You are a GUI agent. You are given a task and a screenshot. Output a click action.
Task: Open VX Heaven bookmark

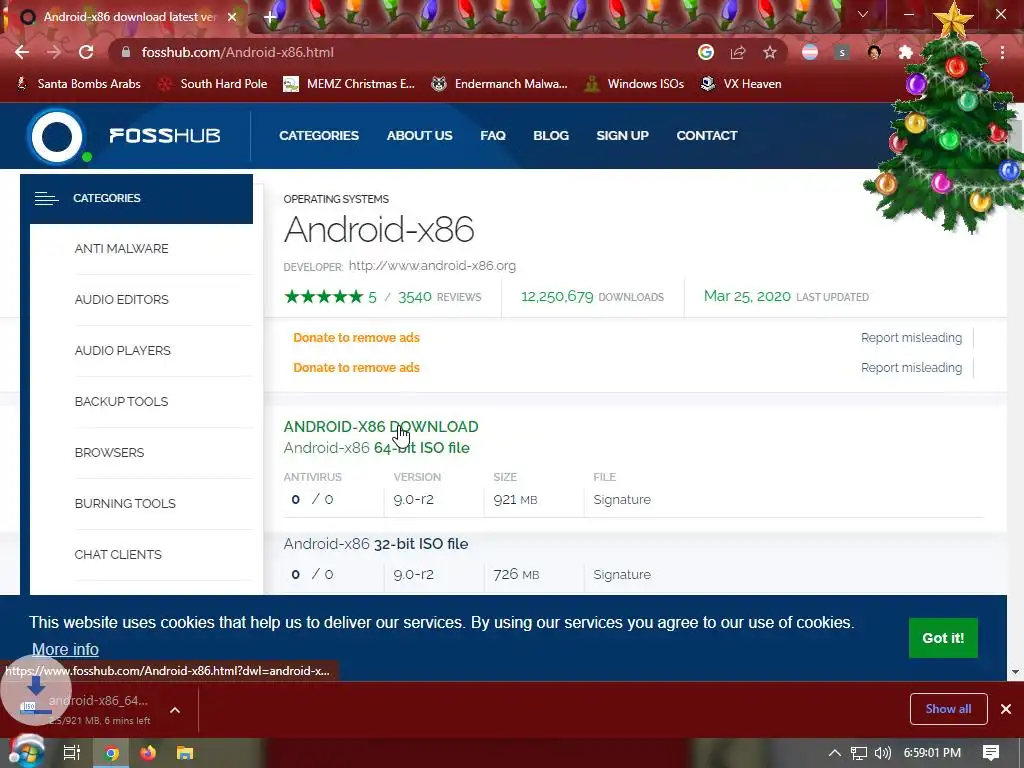tap(741, 84)
